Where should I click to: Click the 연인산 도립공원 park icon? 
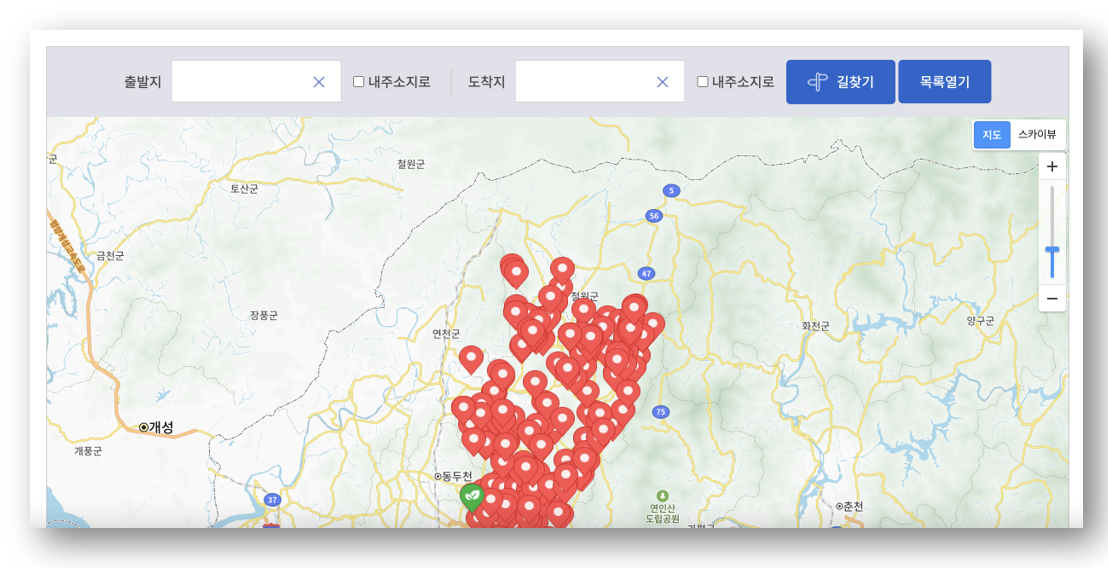click(x=662, y=495)
